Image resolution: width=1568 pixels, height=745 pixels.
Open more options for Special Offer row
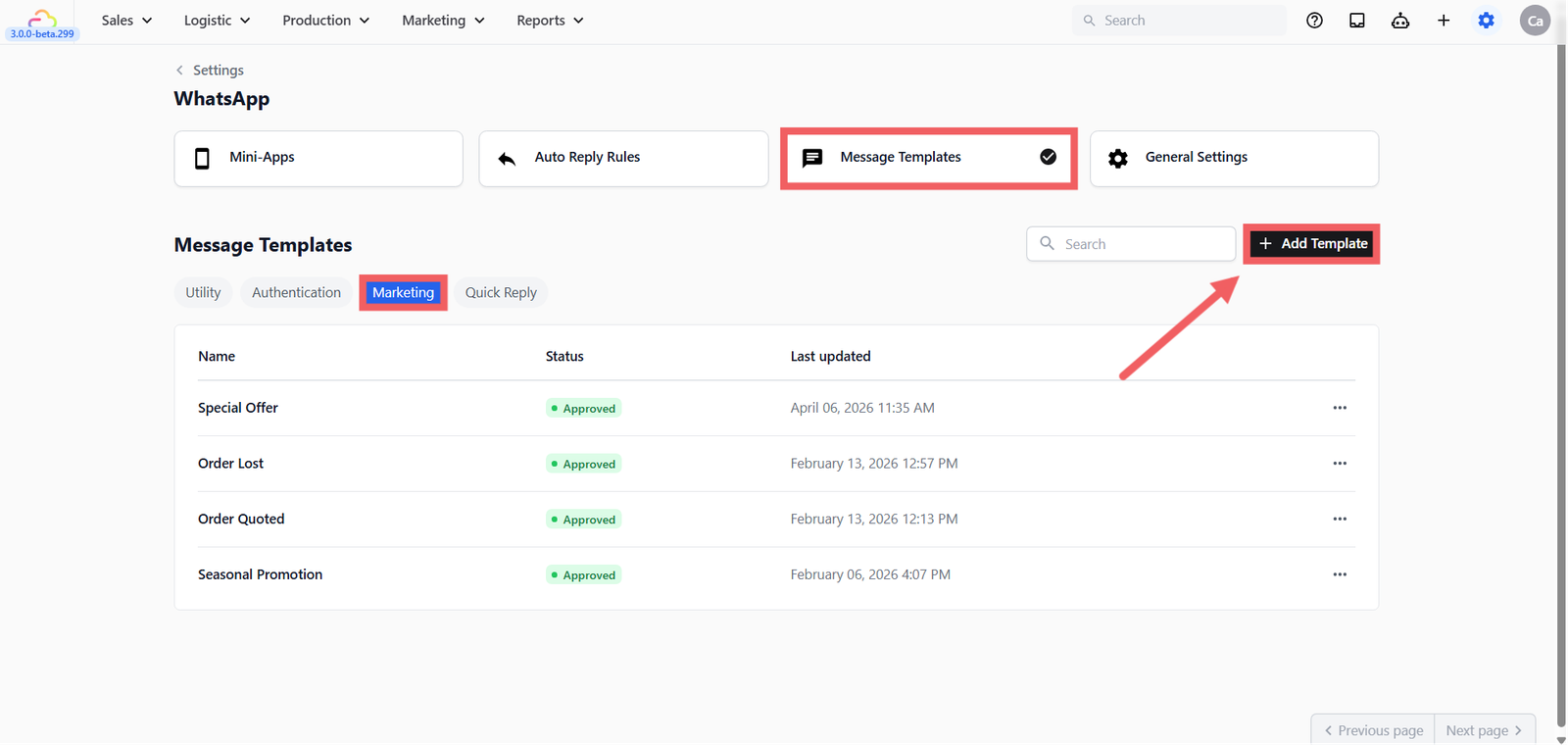tap(1340, 408)
